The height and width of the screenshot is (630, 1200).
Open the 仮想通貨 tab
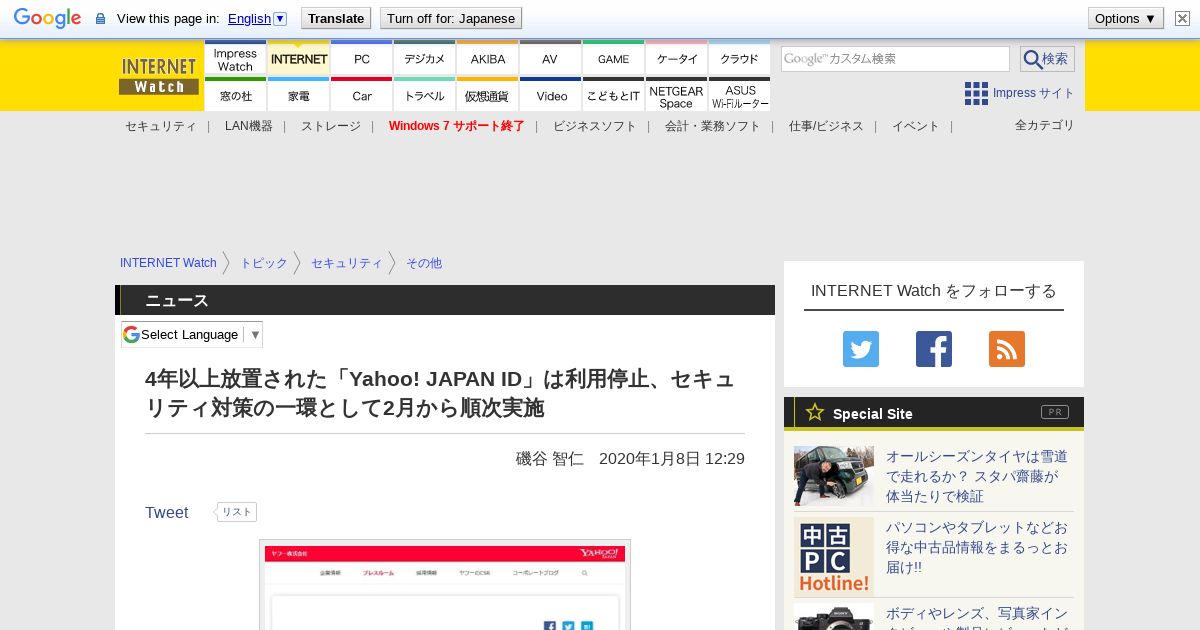point(488,96)
